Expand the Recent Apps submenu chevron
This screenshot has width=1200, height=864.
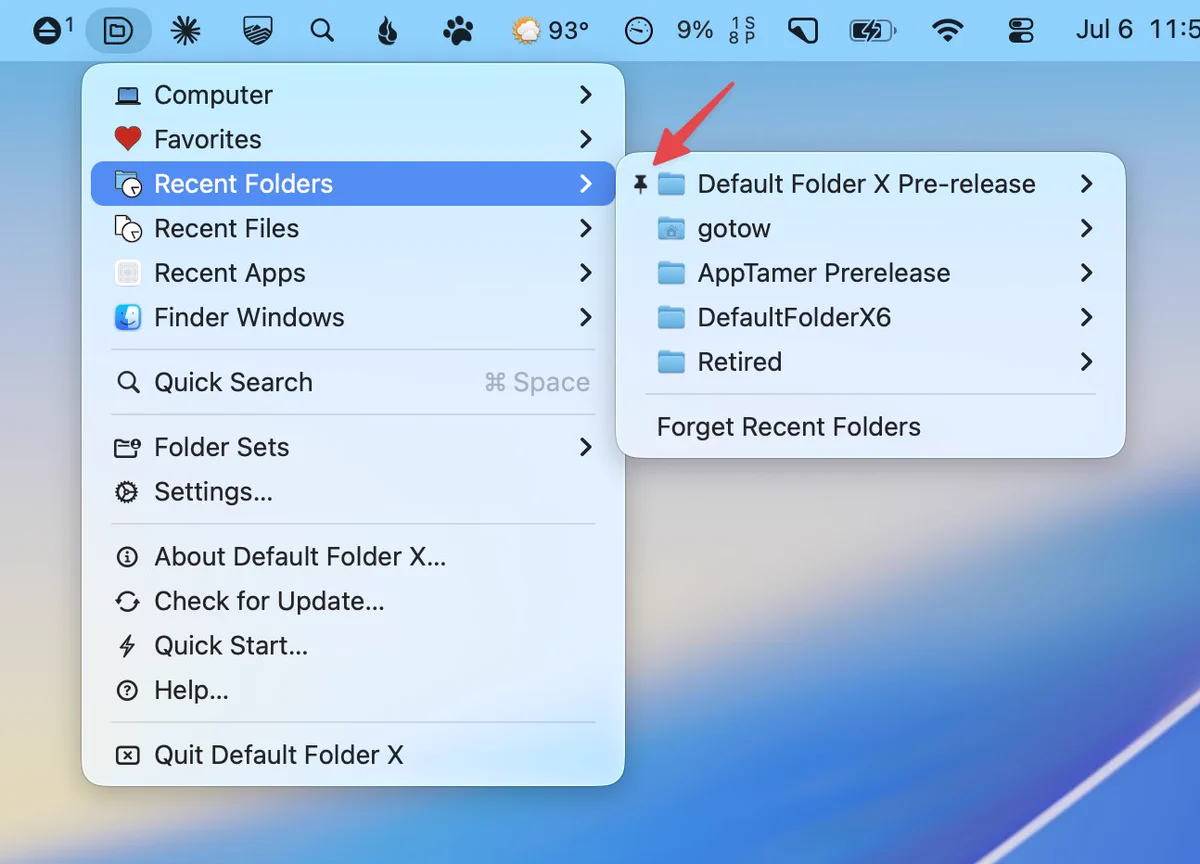pyautogui.click(x=586, y=273)
